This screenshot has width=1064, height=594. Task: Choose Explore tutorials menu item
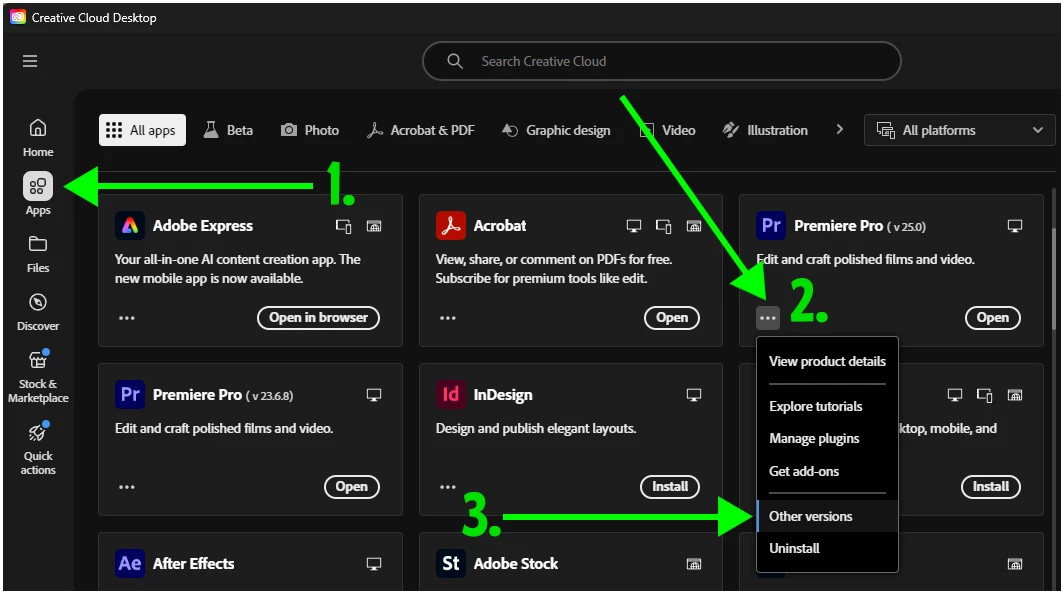click(827, 406)
